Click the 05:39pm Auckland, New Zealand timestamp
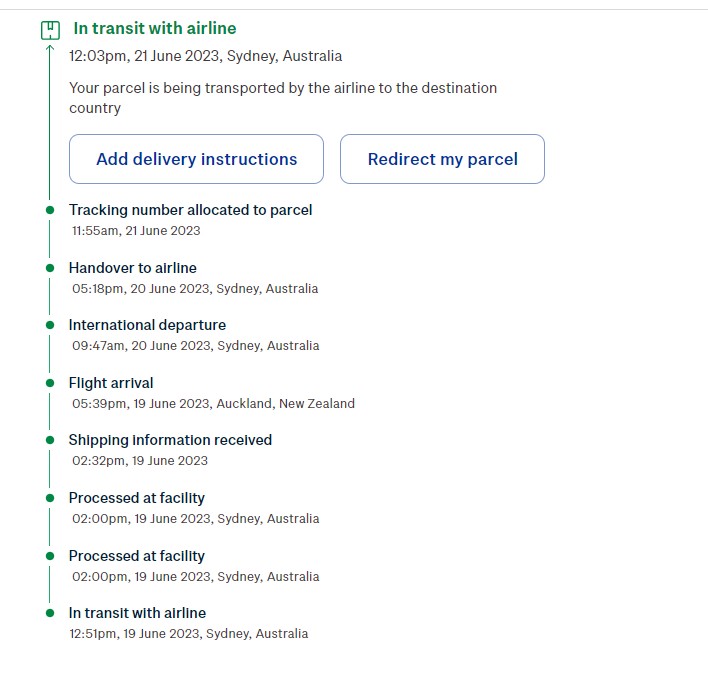Screen dimensions: 708x677 tap(213, 404)
